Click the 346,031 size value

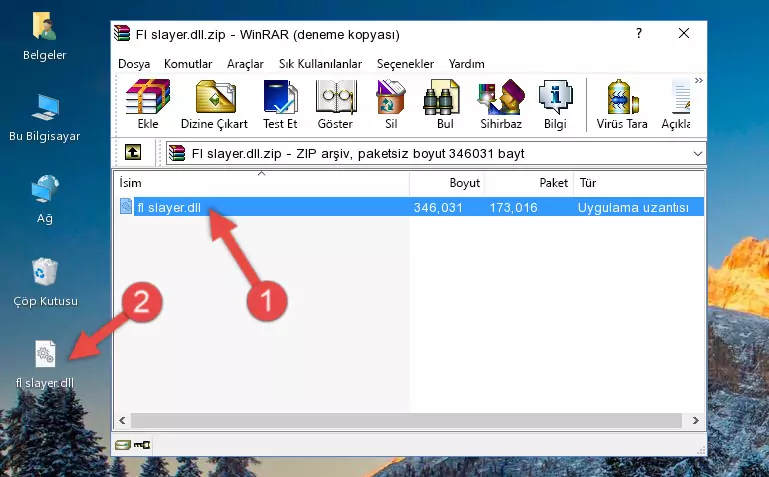[438, 207]
